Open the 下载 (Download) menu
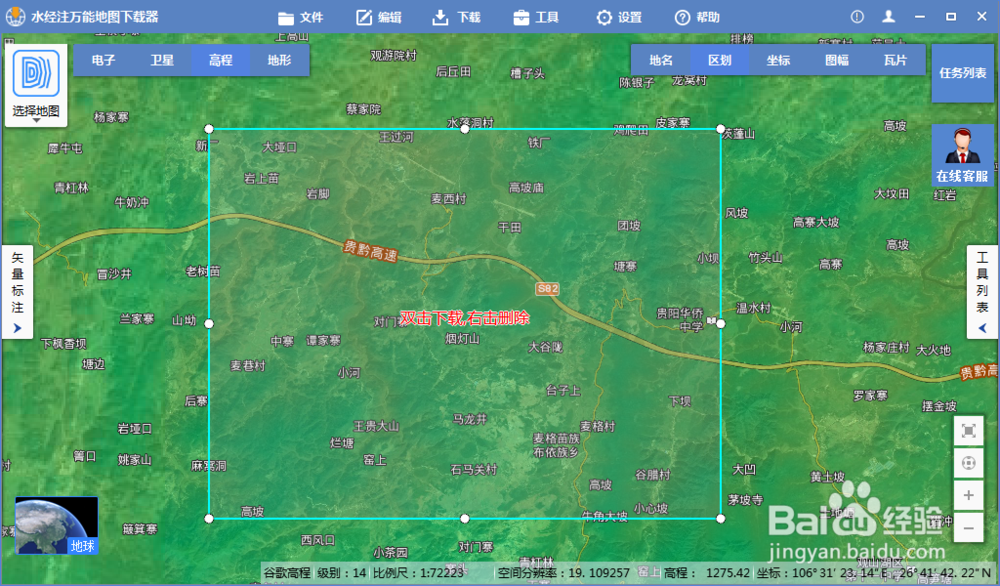The height and width of the screenshot is (586, 1000). [456, 17]
